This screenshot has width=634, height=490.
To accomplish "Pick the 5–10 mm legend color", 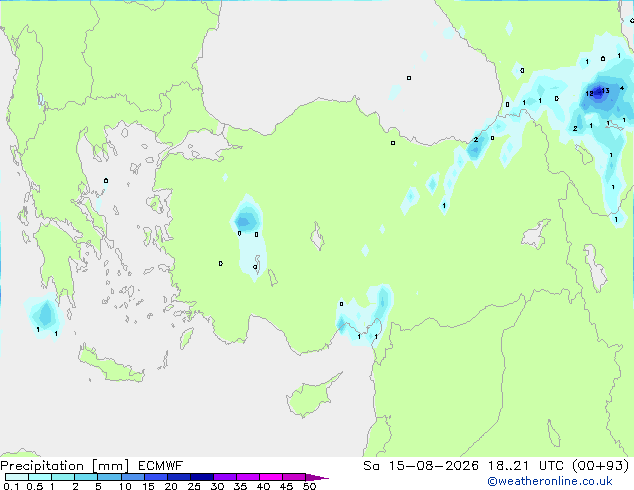I will click(x=109, y=477).
